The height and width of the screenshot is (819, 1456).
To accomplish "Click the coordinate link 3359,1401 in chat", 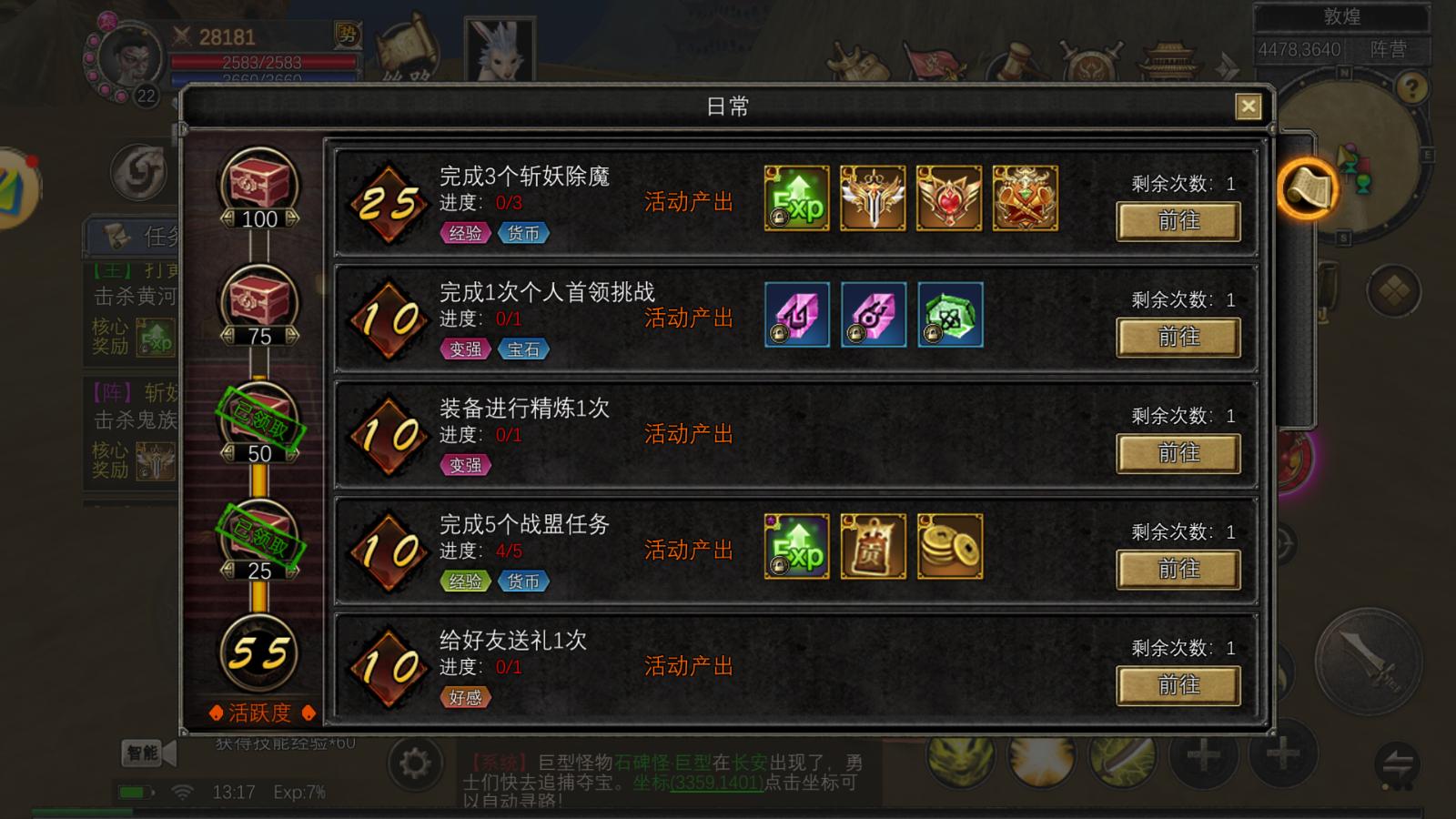I will pos(716,783).
